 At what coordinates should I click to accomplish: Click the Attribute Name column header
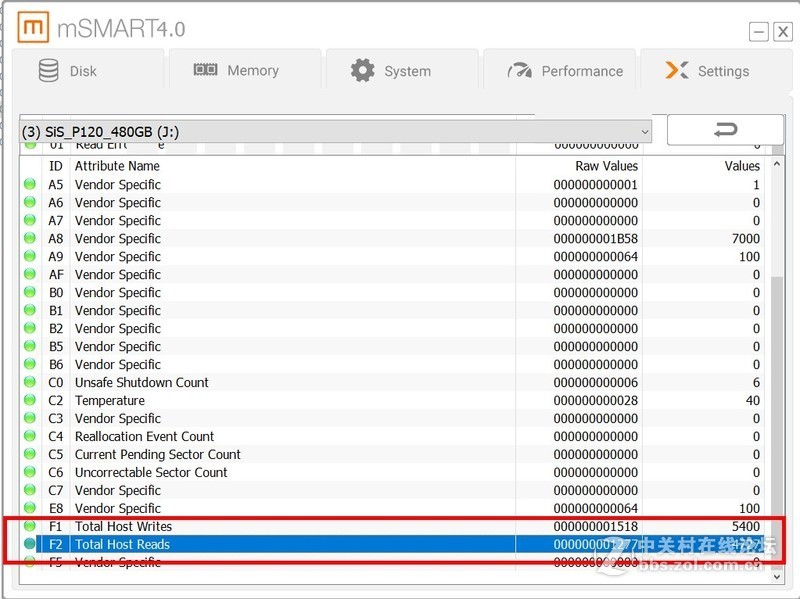point(117,166)
